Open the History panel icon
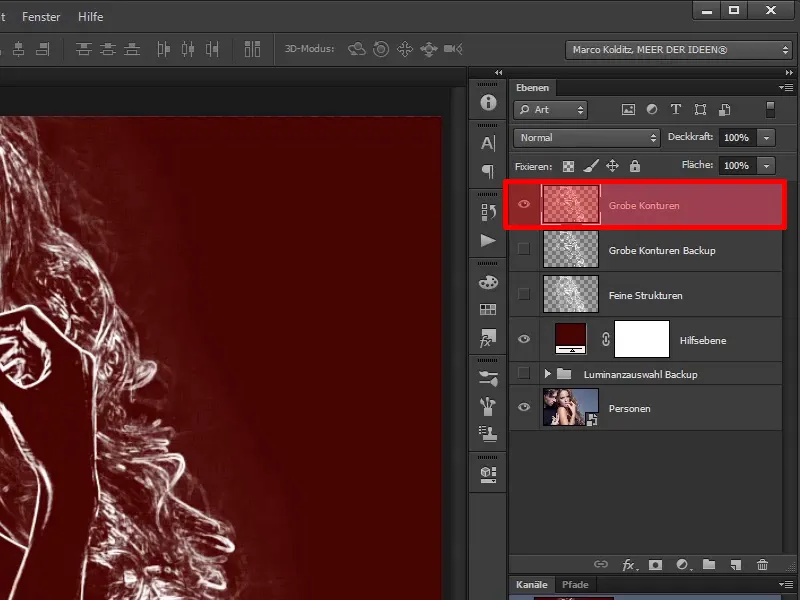 coord(488,212)
